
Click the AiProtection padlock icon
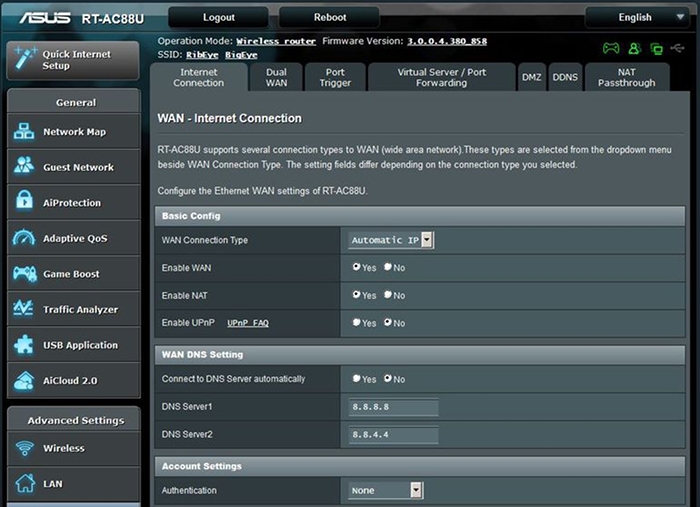[24, 200]
